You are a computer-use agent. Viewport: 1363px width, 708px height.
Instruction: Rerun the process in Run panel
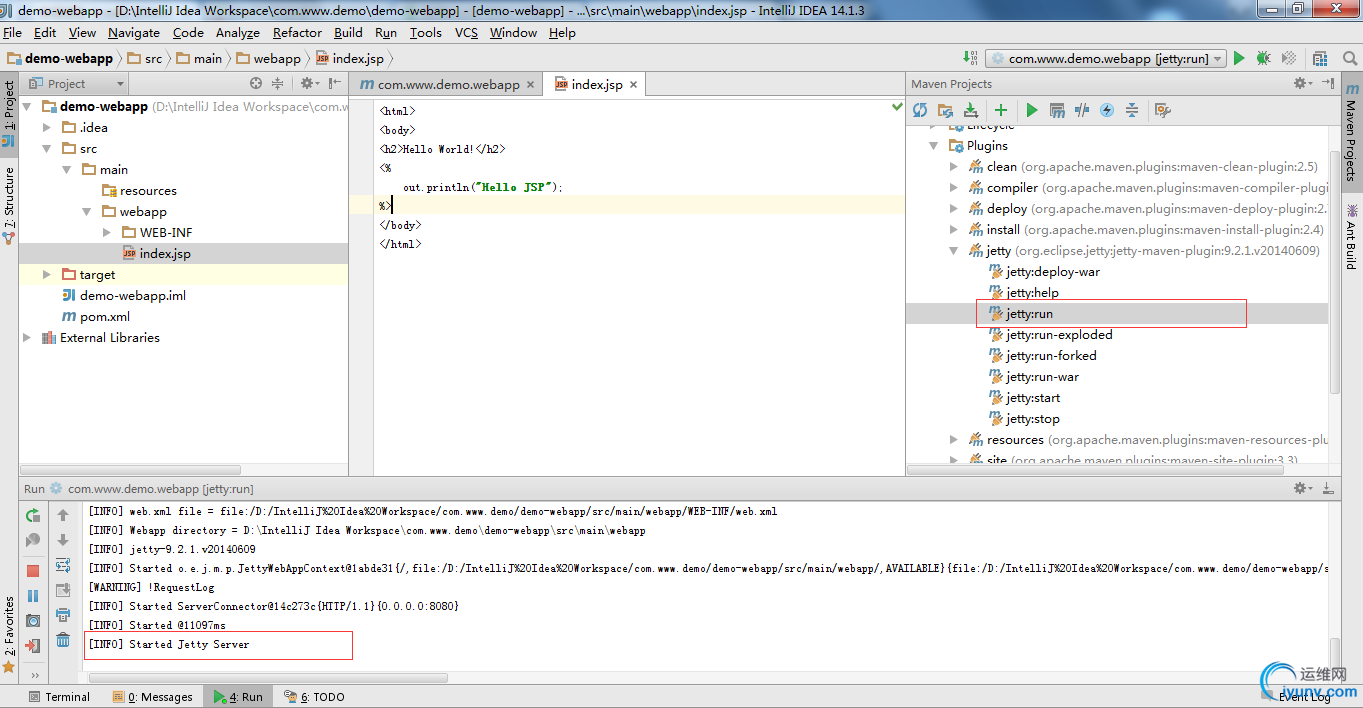pos(33,516)
